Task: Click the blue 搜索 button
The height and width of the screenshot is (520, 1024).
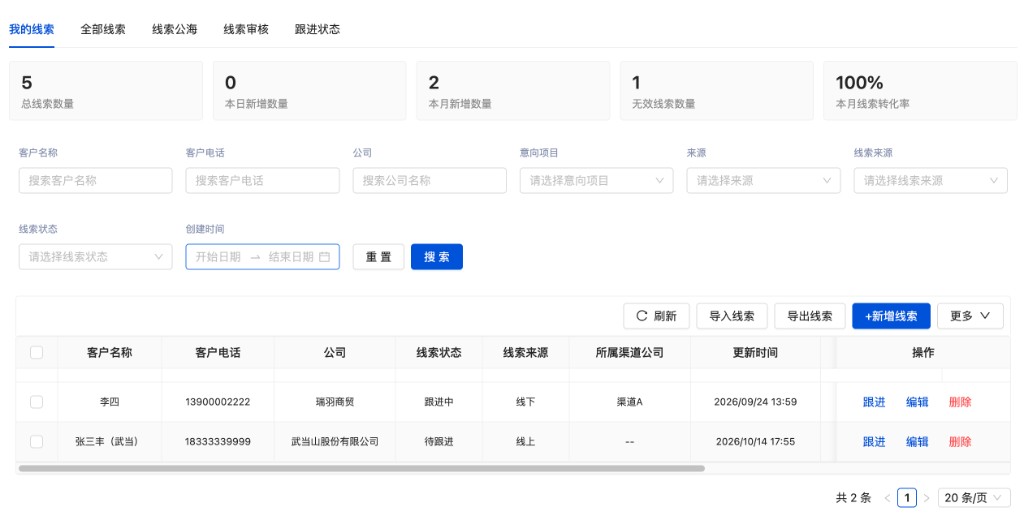Action: (x=437, y=257)
